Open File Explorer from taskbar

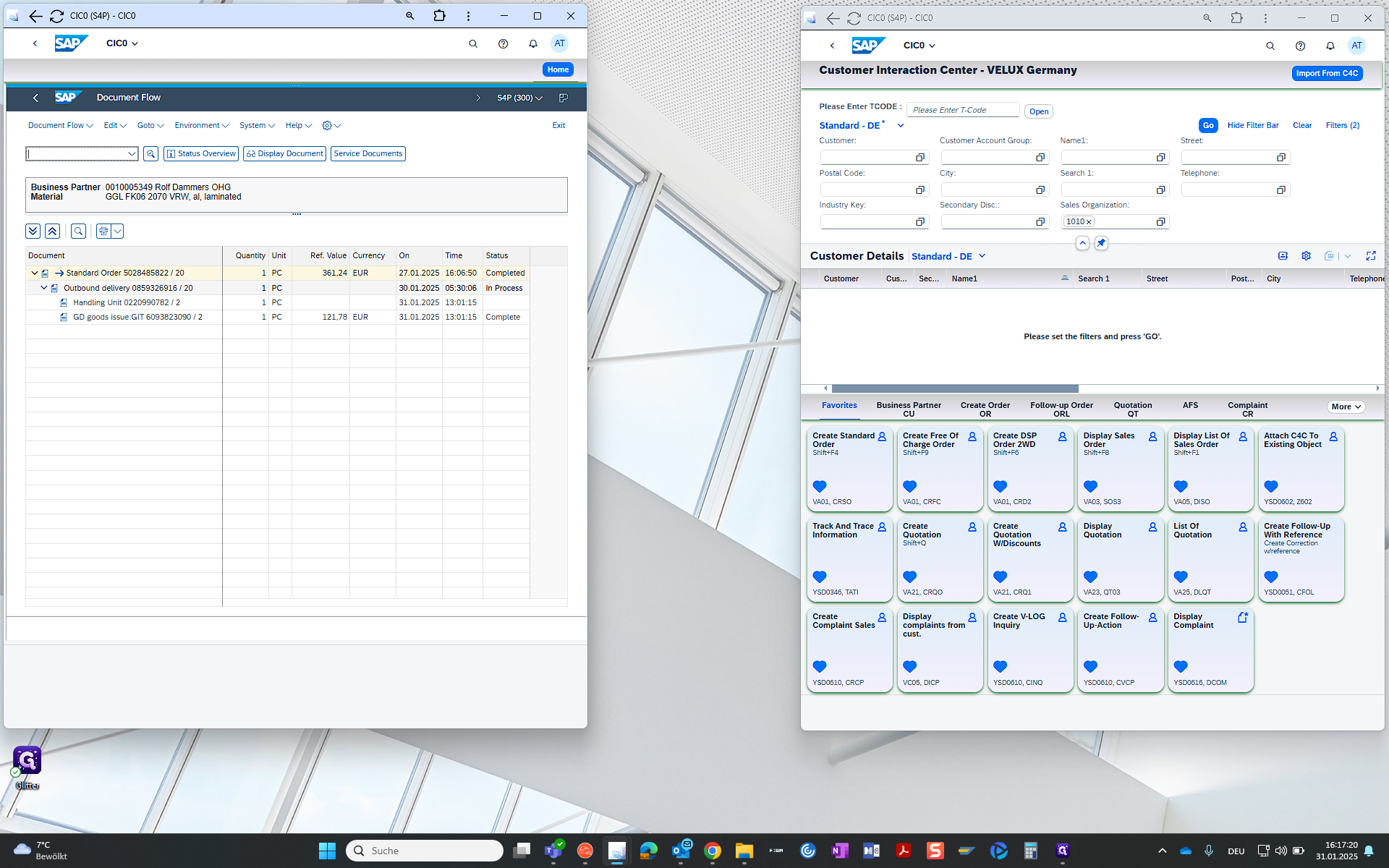(744, 851)
